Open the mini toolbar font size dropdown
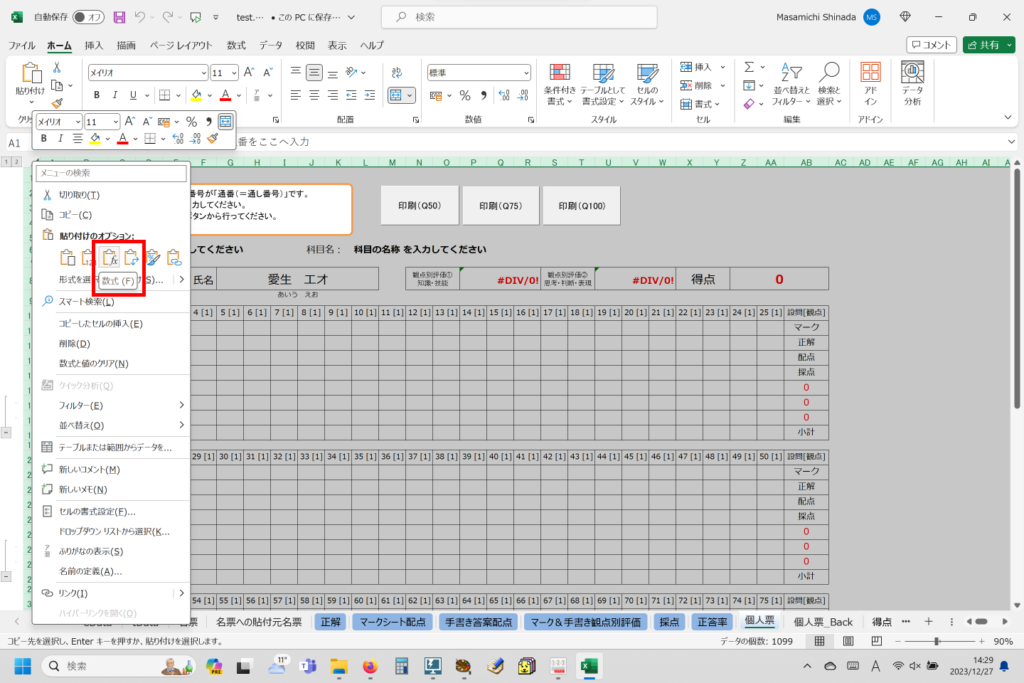The height and width of the screenshot is (683, 1024). point(116,122)
